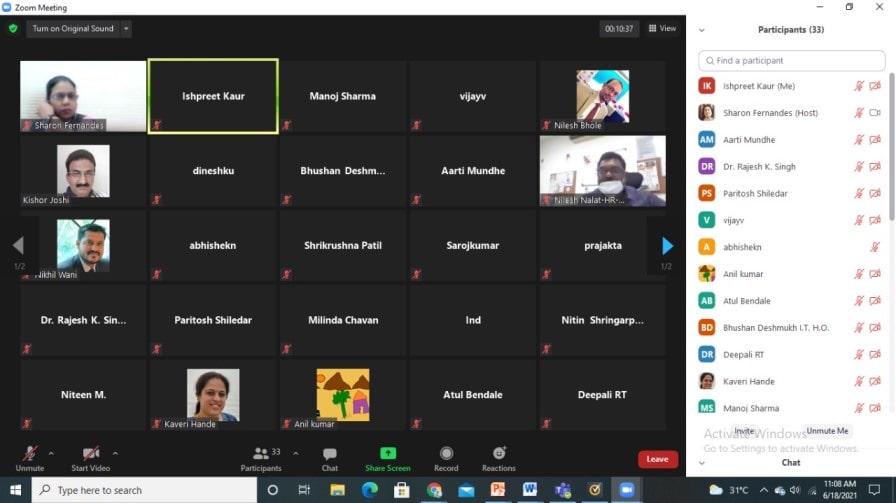
Task: Toggle Turn on Original Sound
Action: [73, 29]
